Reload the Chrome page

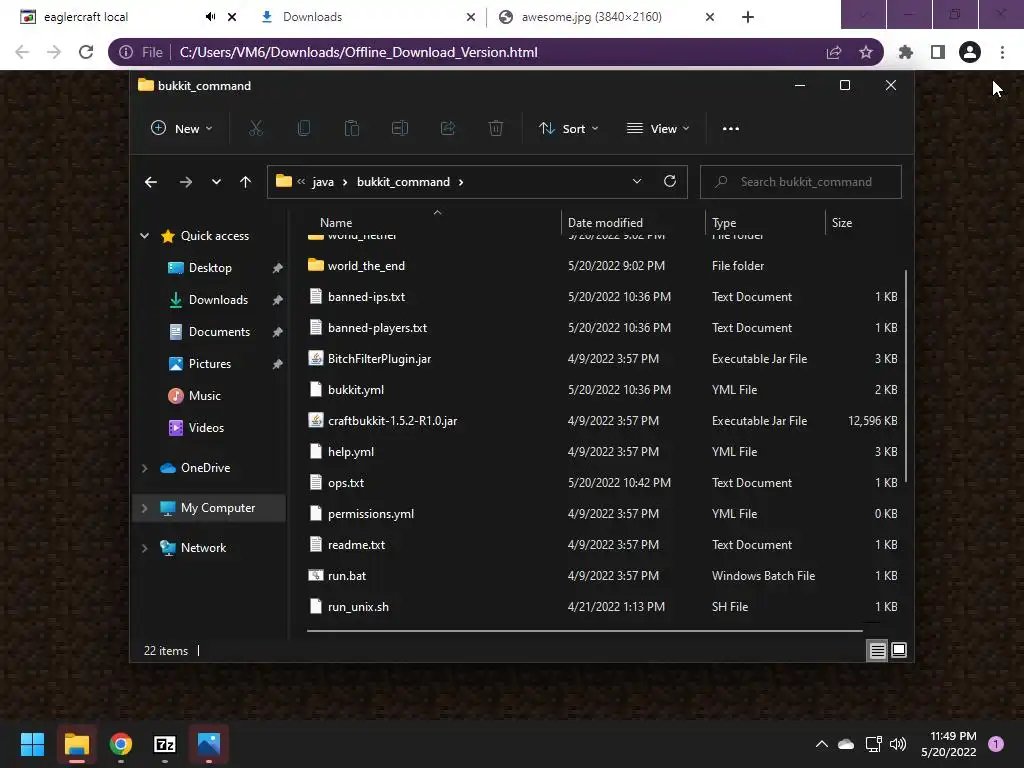point(86,52)
